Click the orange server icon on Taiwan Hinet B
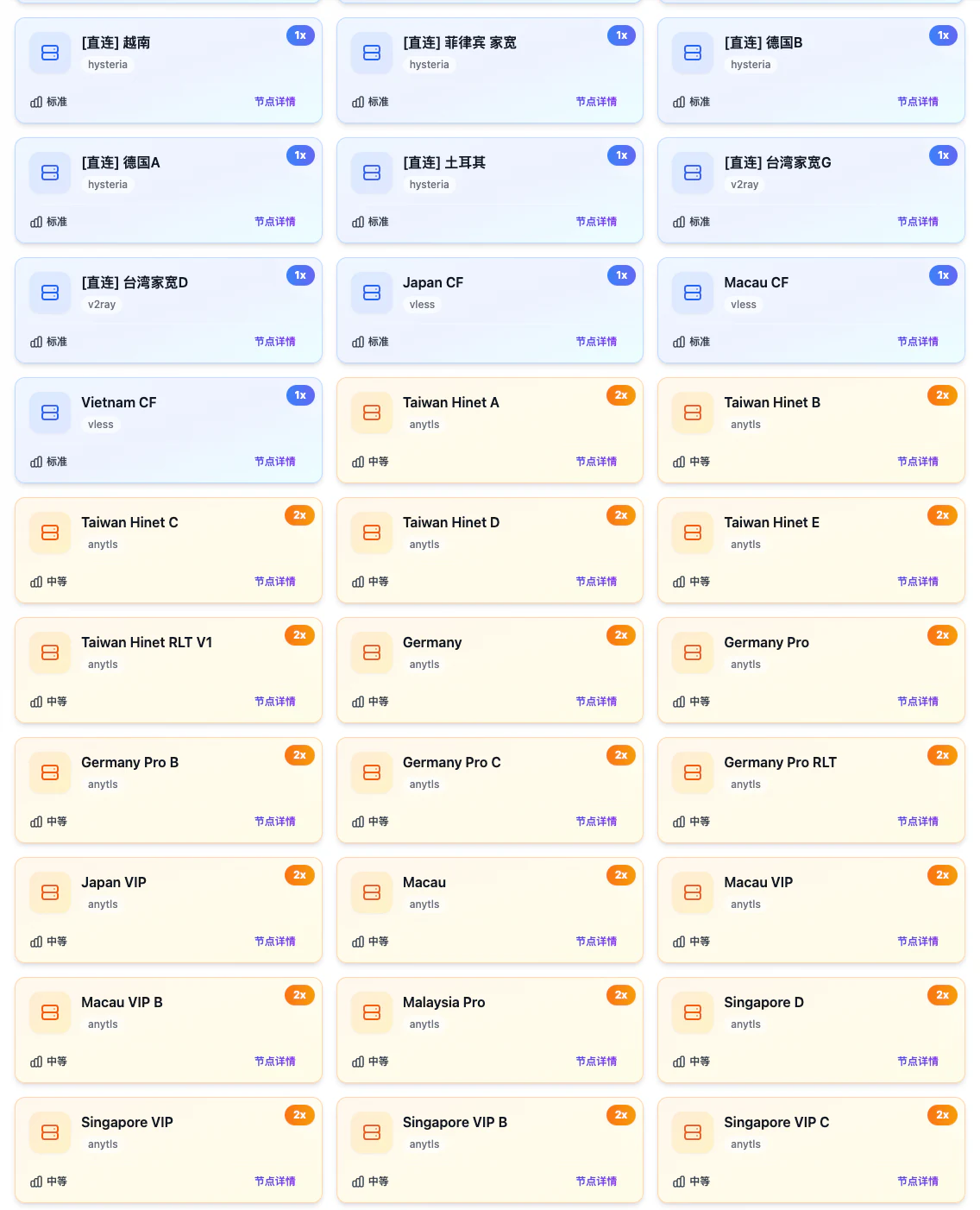The width and height of the screenshot is (980, 1210). [693, 413]
